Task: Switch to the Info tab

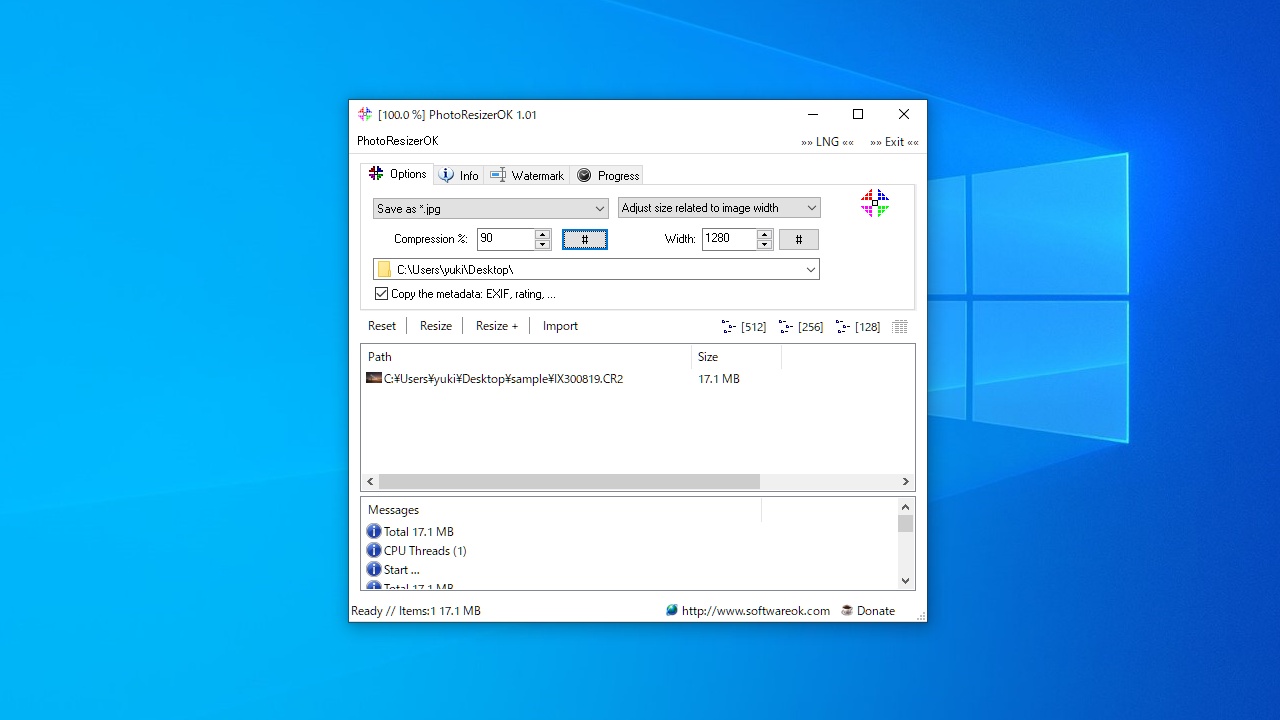Action: click(459, 175)
